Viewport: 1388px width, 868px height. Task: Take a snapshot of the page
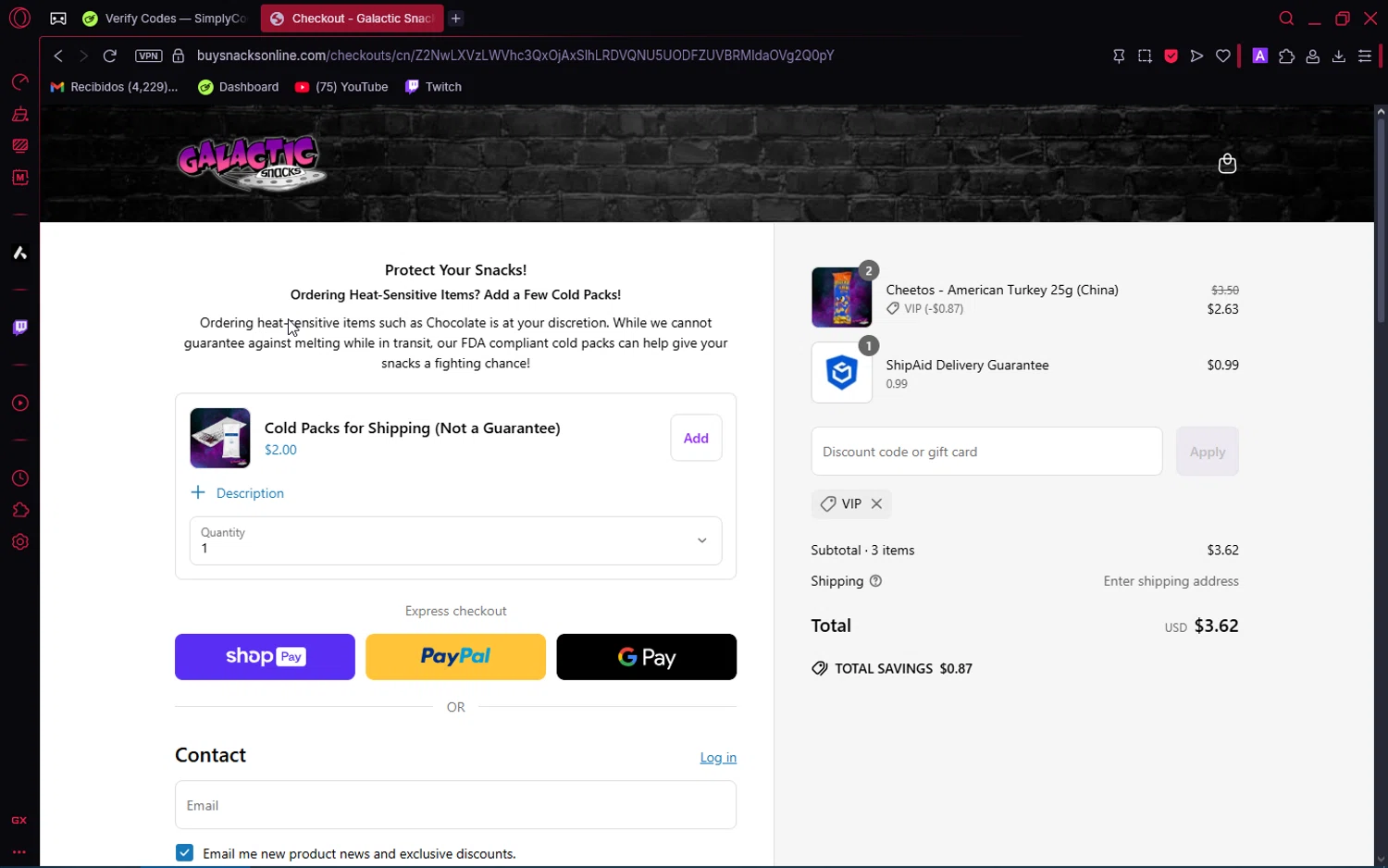(x=1145, y=56)
